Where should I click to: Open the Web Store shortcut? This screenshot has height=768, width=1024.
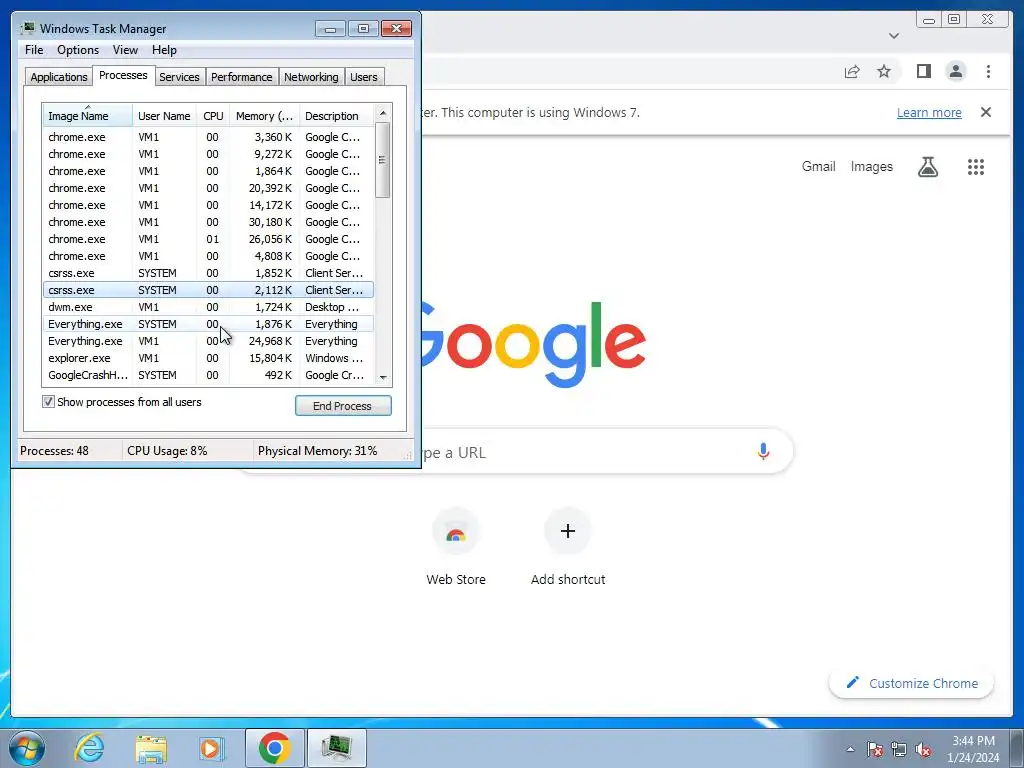click(x=456, y=548)
